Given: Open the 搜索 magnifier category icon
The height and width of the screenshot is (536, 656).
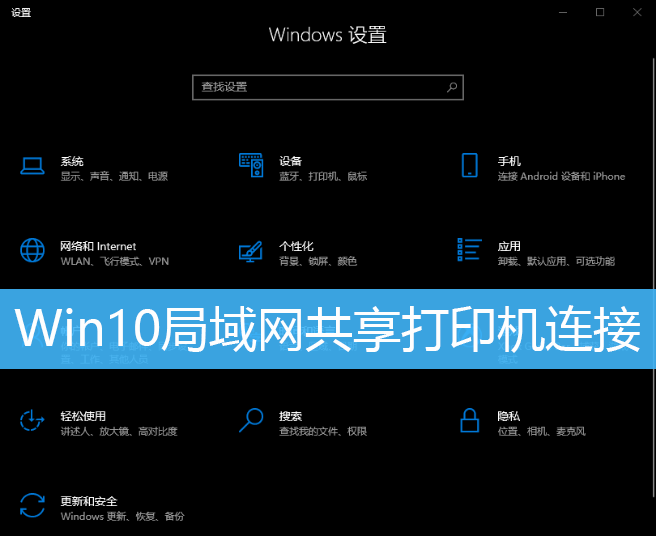Looking at the screenshot, I should 251,420.
